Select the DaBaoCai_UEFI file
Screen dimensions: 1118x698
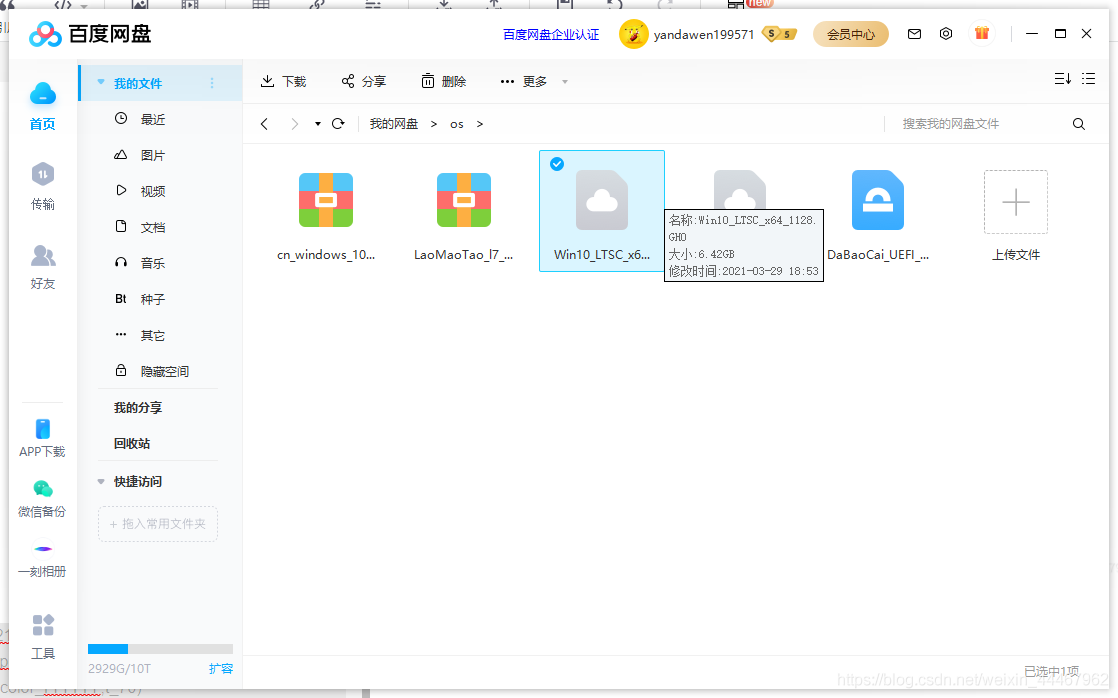tap(878, 216)
